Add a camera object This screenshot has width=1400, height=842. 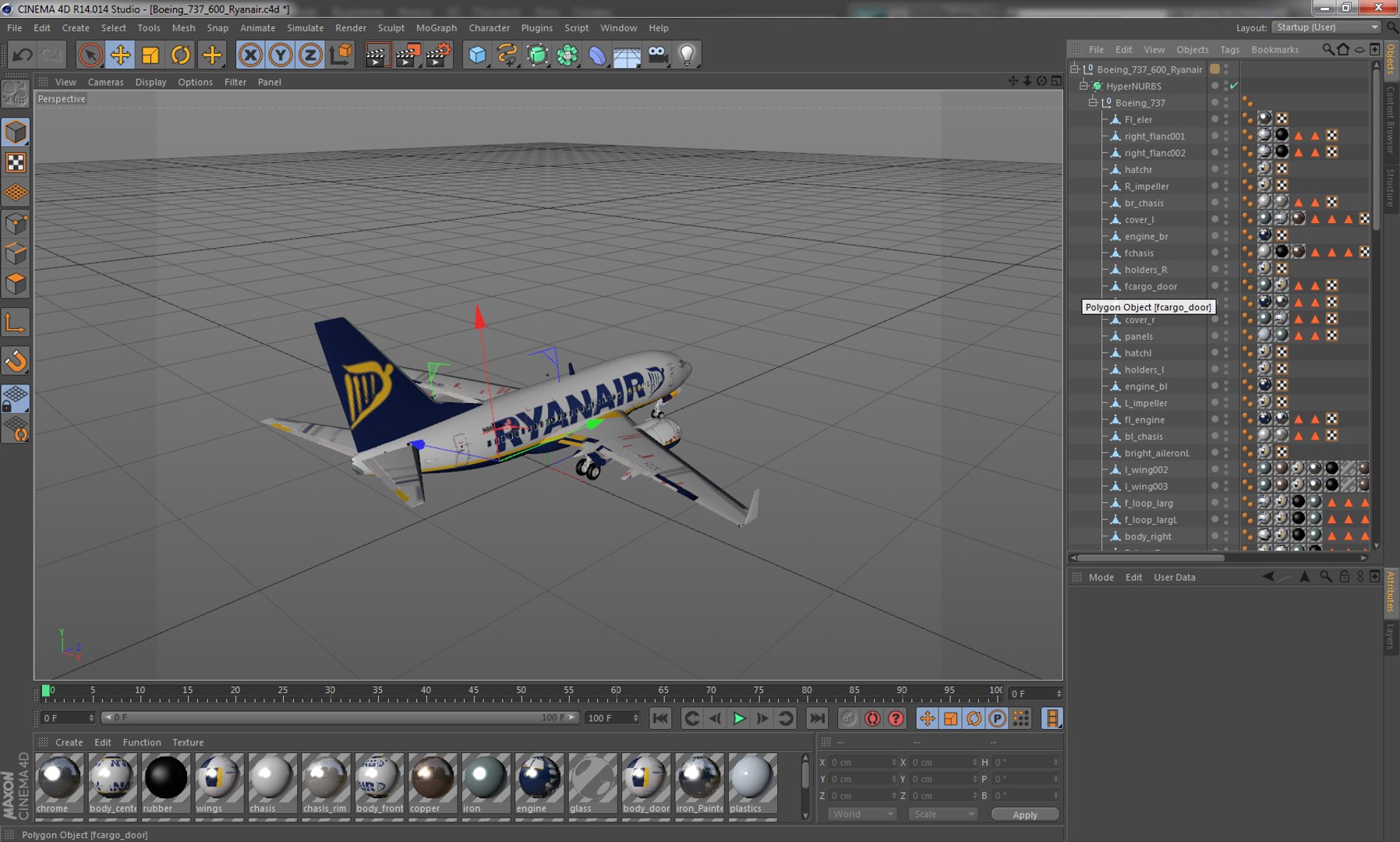[657, 55]
